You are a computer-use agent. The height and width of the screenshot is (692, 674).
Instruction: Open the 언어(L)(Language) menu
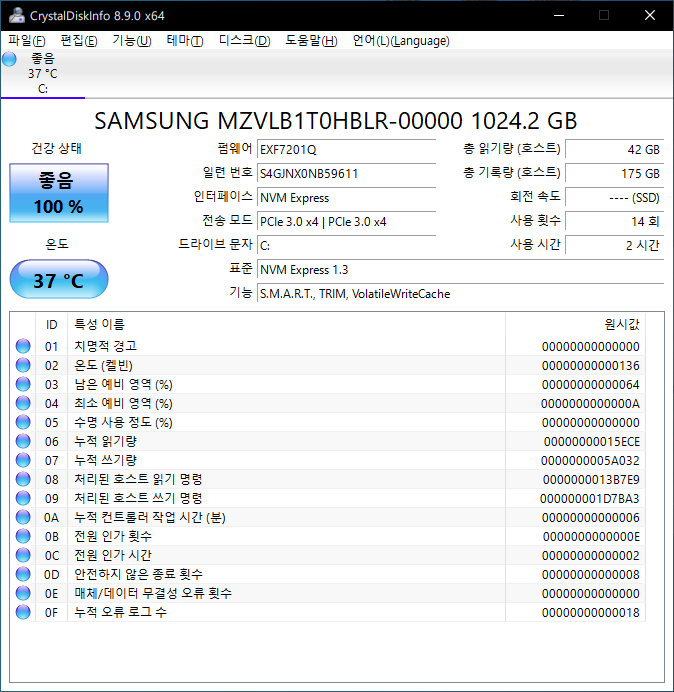point(401,41)
